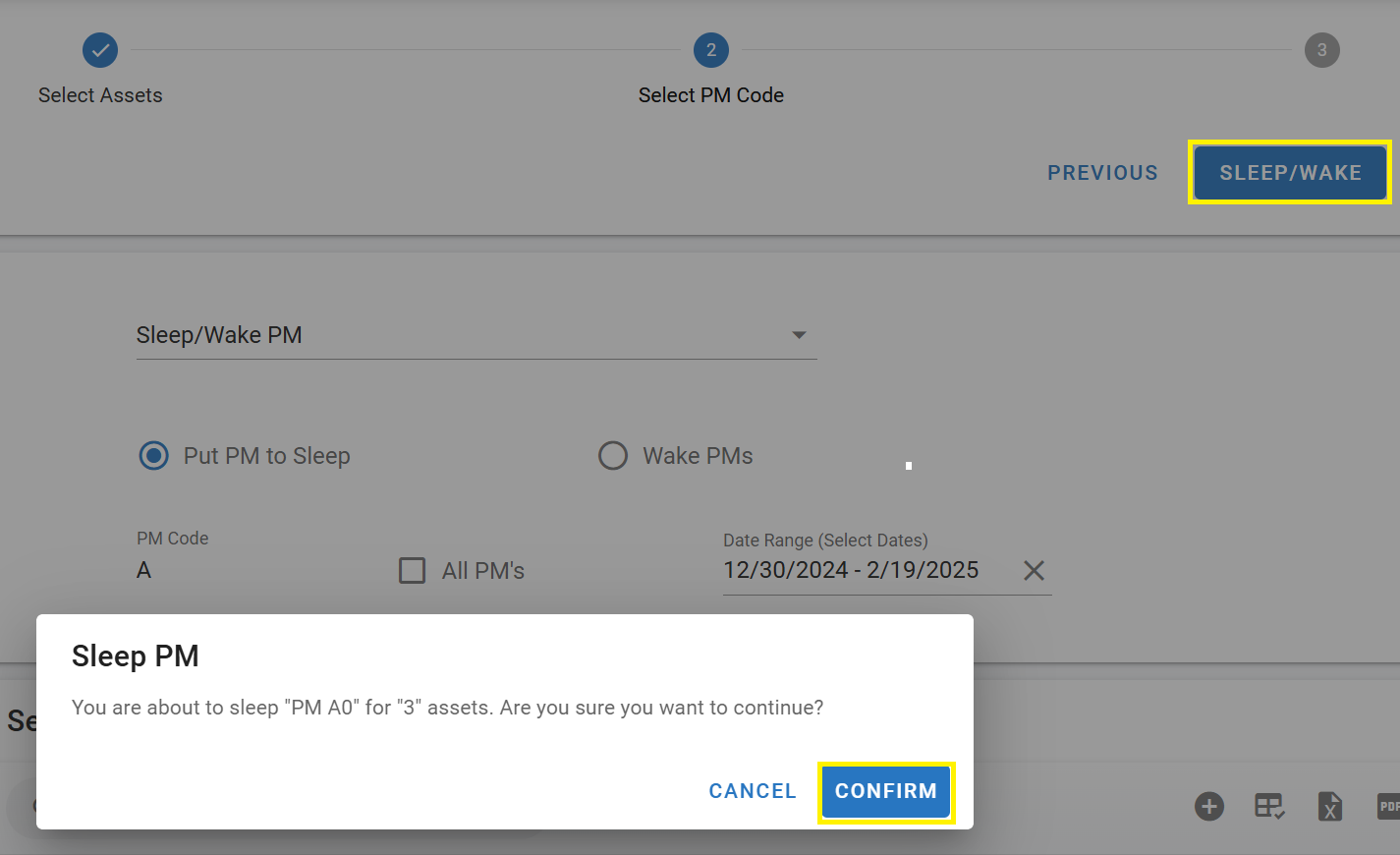
Task: Tick the All PM's checkbox
Action: click(x=413, y=571)
